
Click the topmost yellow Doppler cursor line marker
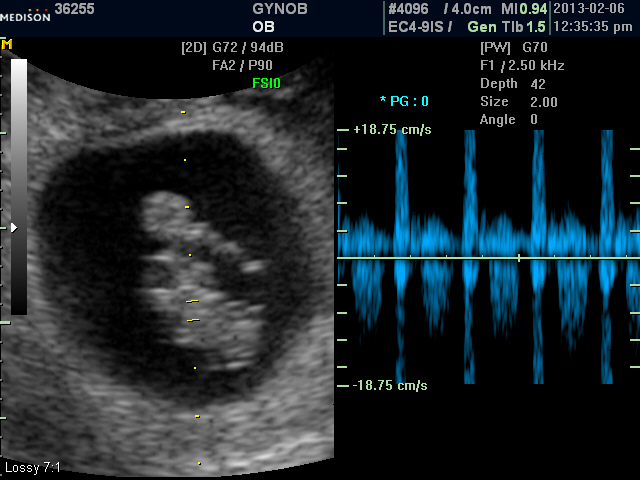coord(183,112)
